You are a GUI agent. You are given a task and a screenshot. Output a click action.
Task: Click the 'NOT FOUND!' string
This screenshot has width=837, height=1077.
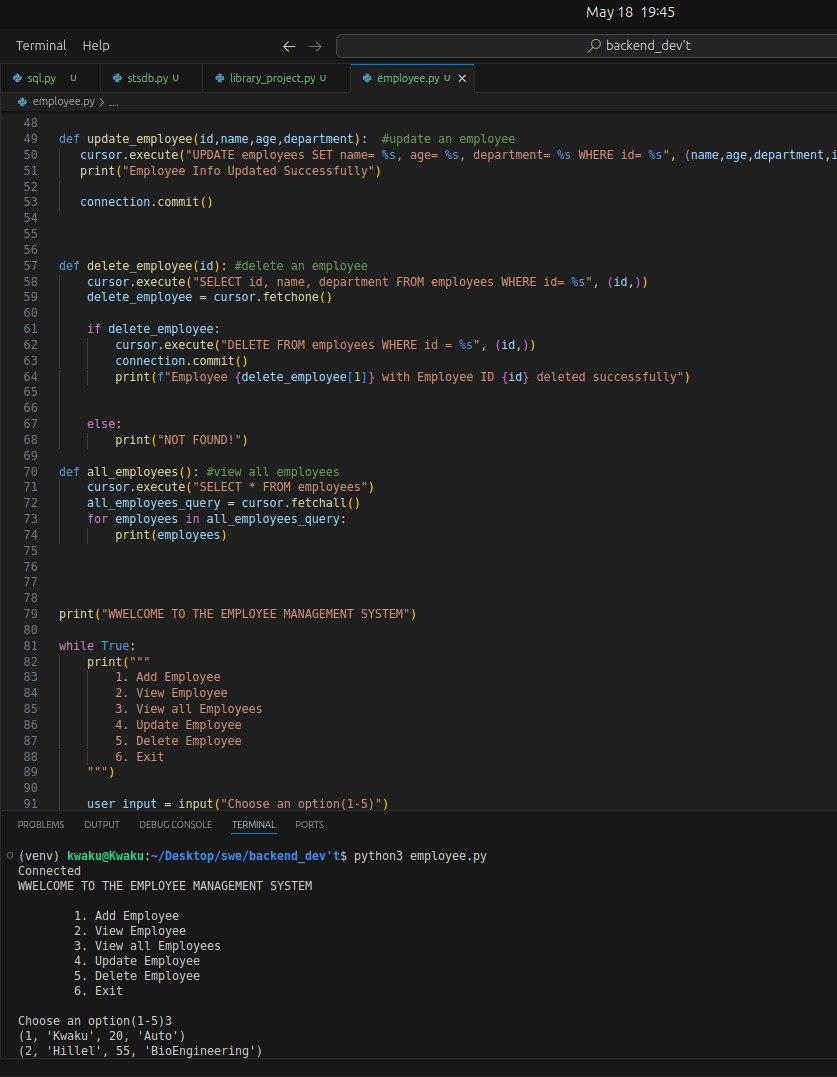[x=203, y=440]
